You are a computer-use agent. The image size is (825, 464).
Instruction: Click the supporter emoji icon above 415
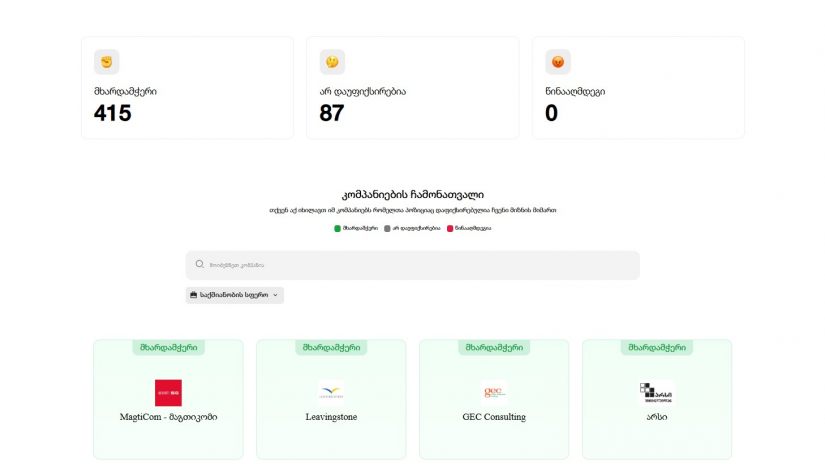coord(106,62)
